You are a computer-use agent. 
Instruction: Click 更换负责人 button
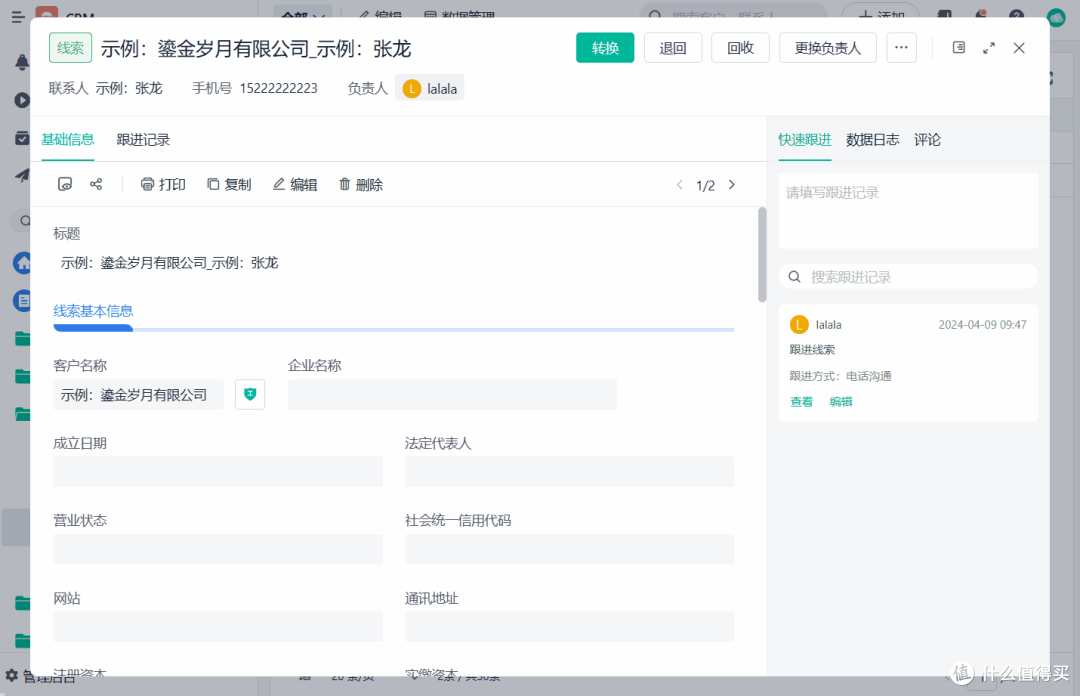coord(827,48)
